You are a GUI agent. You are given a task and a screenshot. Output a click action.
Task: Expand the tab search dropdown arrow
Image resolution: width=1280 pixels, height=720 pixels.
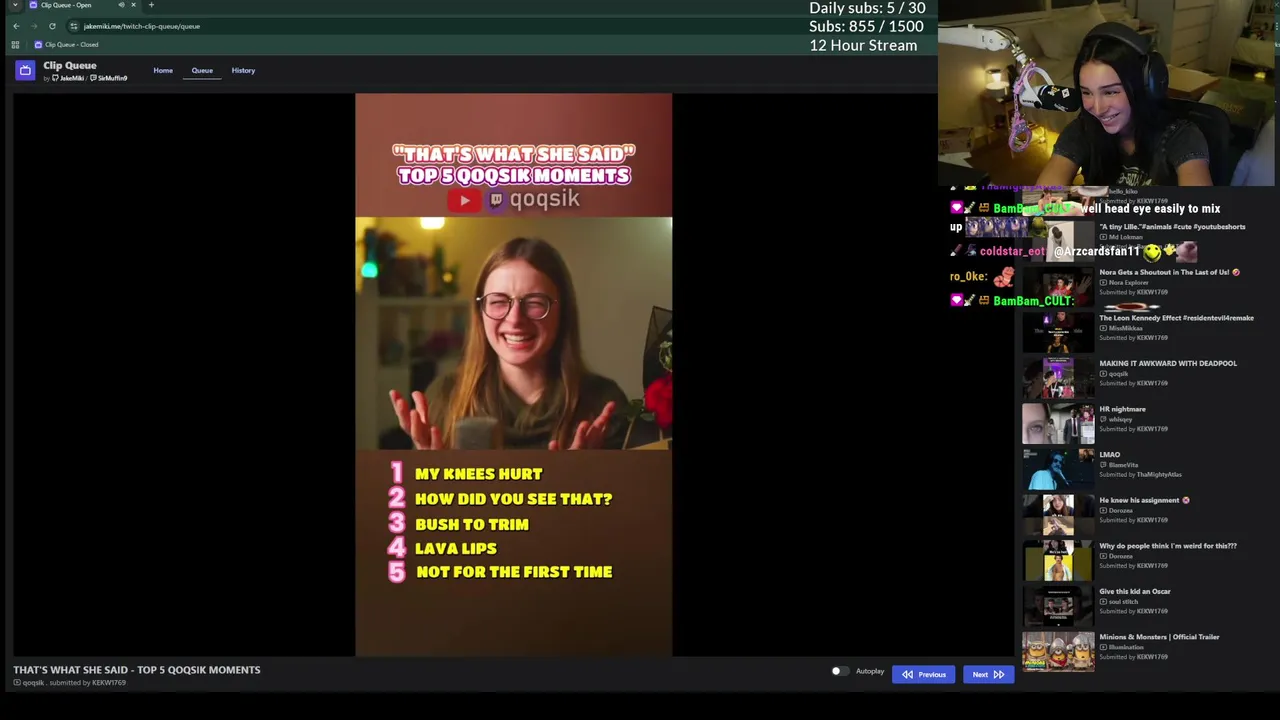(x=15, y=5)
